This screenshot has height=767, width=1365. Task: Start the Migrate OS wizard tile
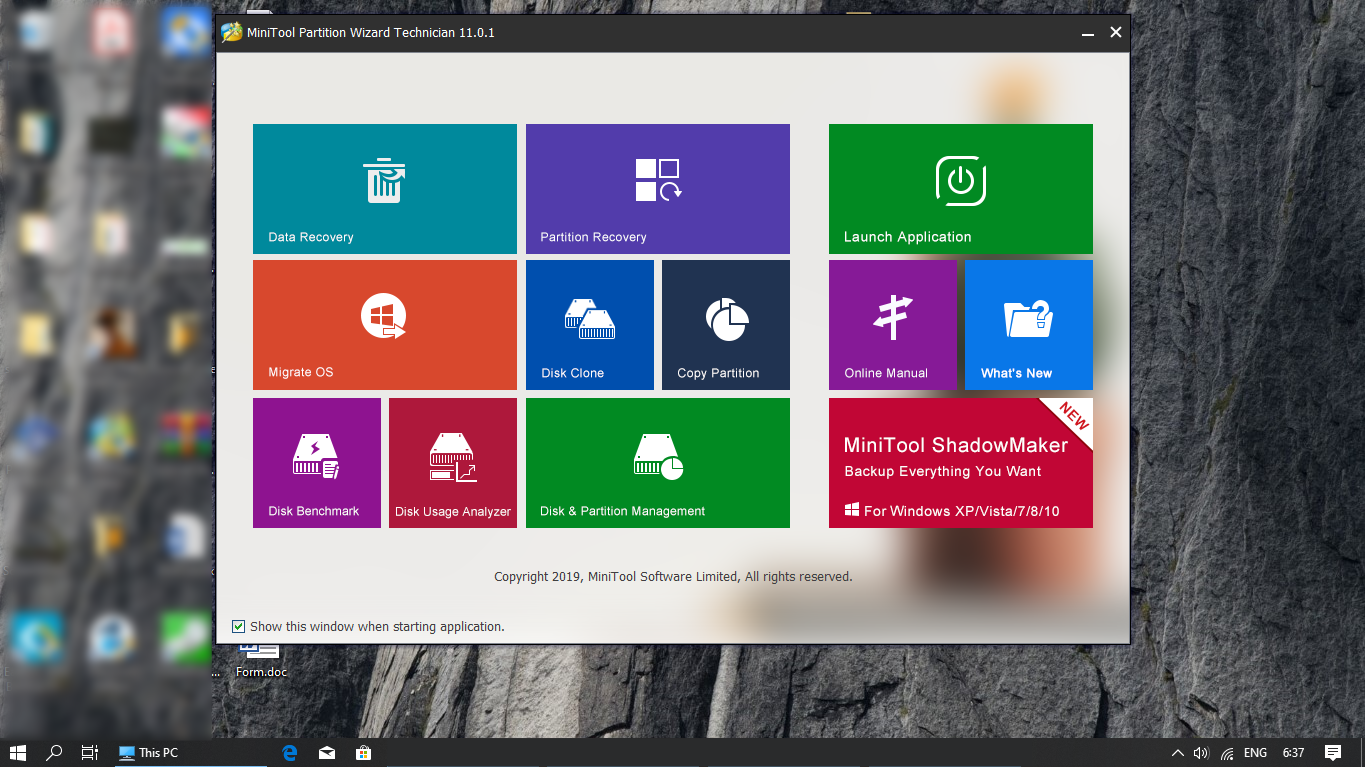pos(385,325)
